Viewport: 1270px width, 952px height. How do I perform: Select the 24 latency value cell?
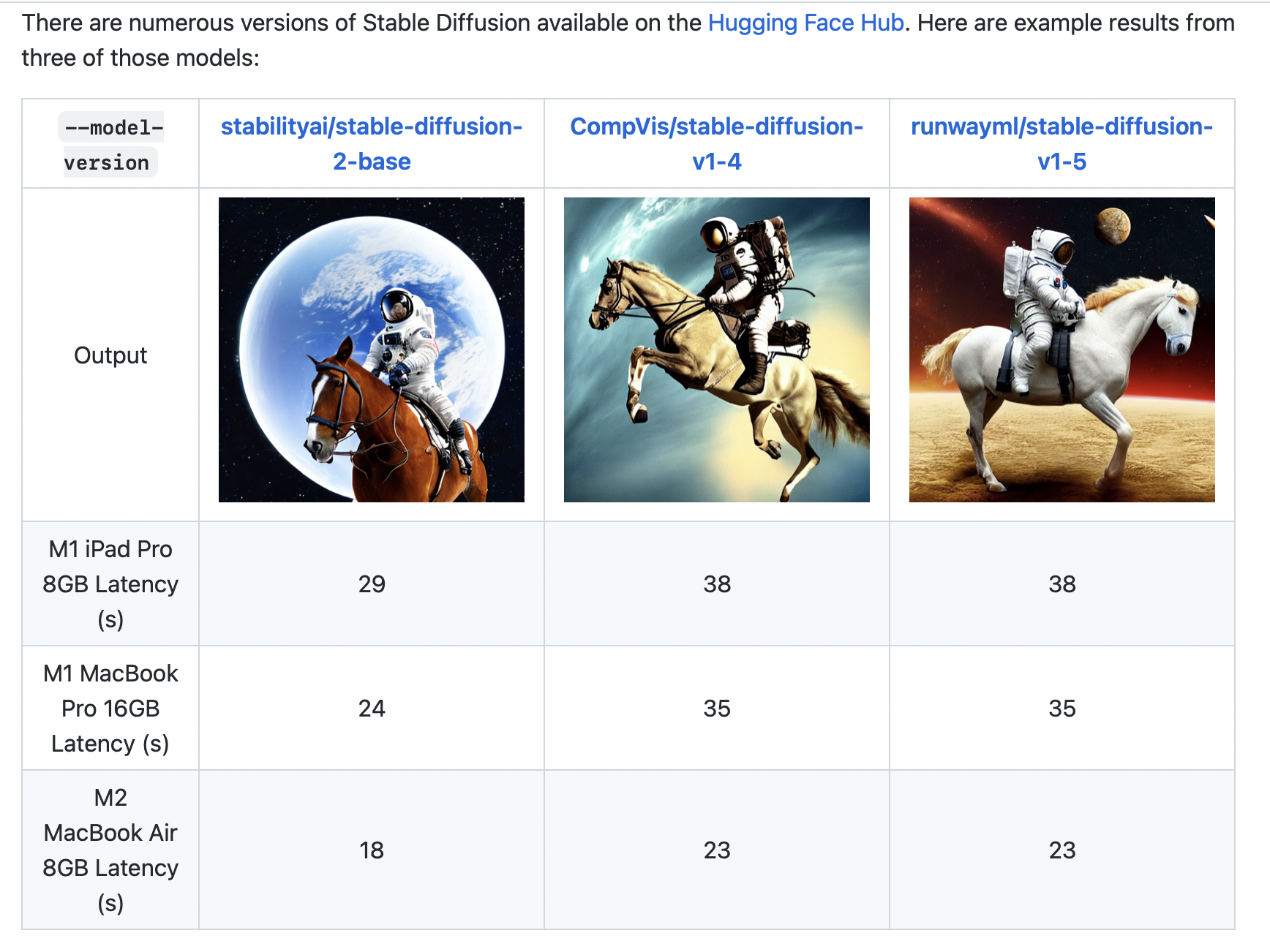pos(372,708)
